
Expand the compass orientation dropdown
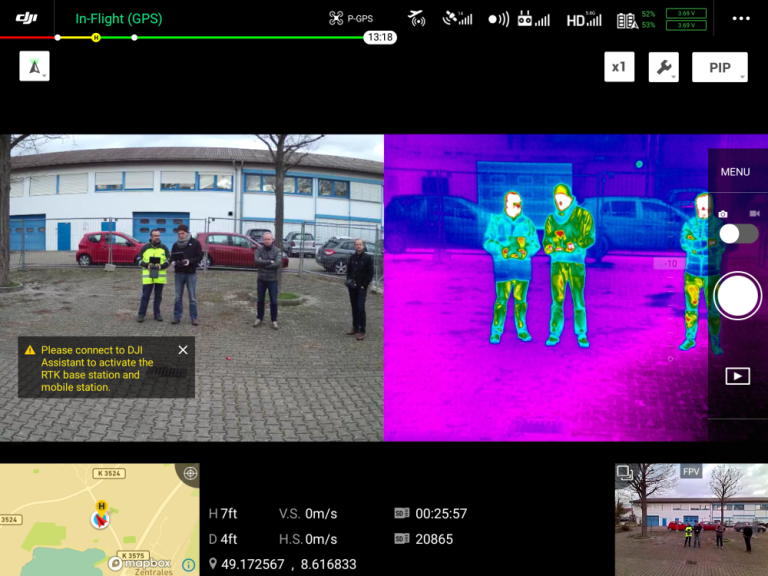click(35, 67)
